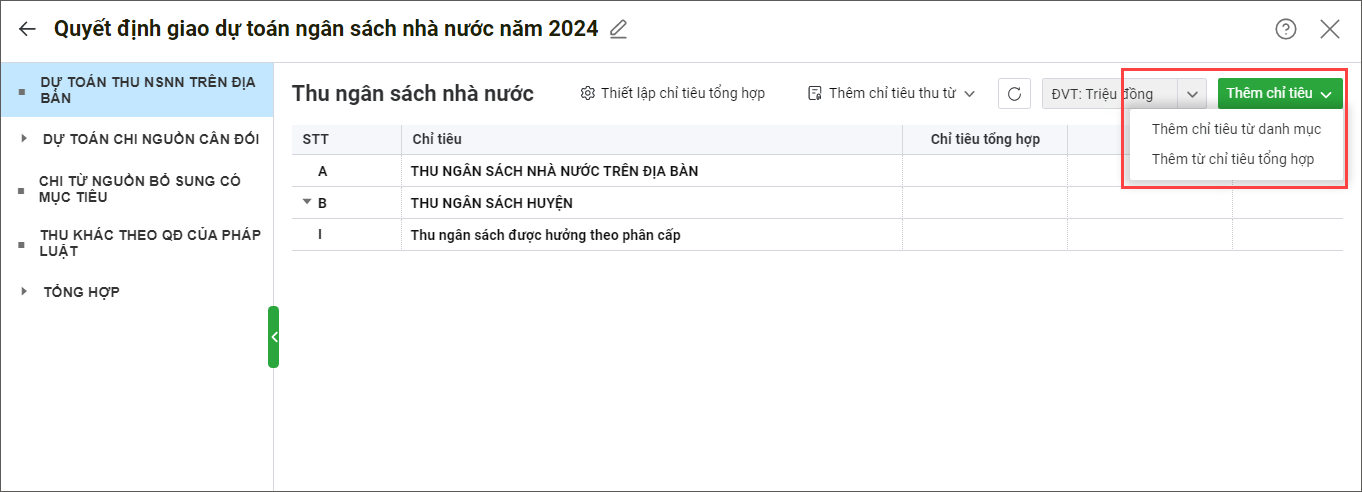Click the back arrow icon
This screenshot has height=492, width=1362.
pyautogui.click(x=27, y=29)
